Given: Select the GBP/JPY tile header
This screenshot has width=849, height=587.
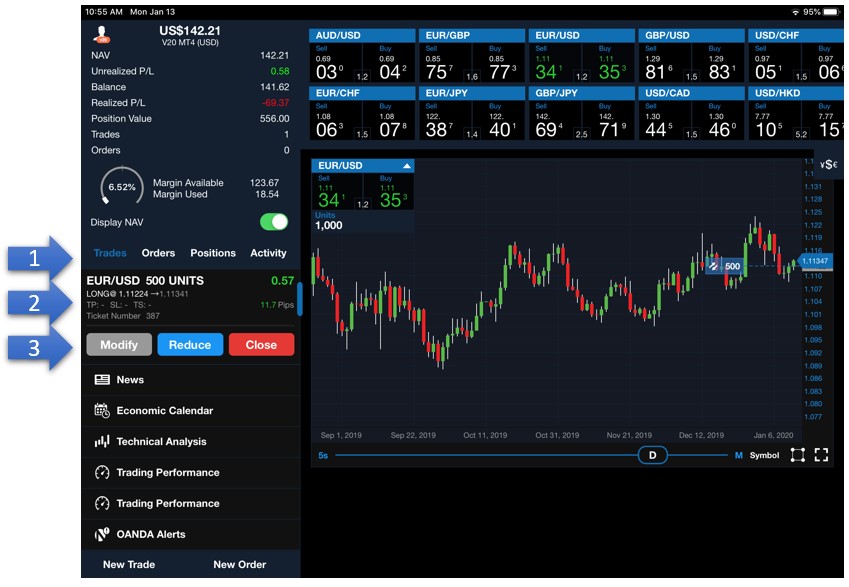Looking at the screenshot, I should (x=582, y=93).
